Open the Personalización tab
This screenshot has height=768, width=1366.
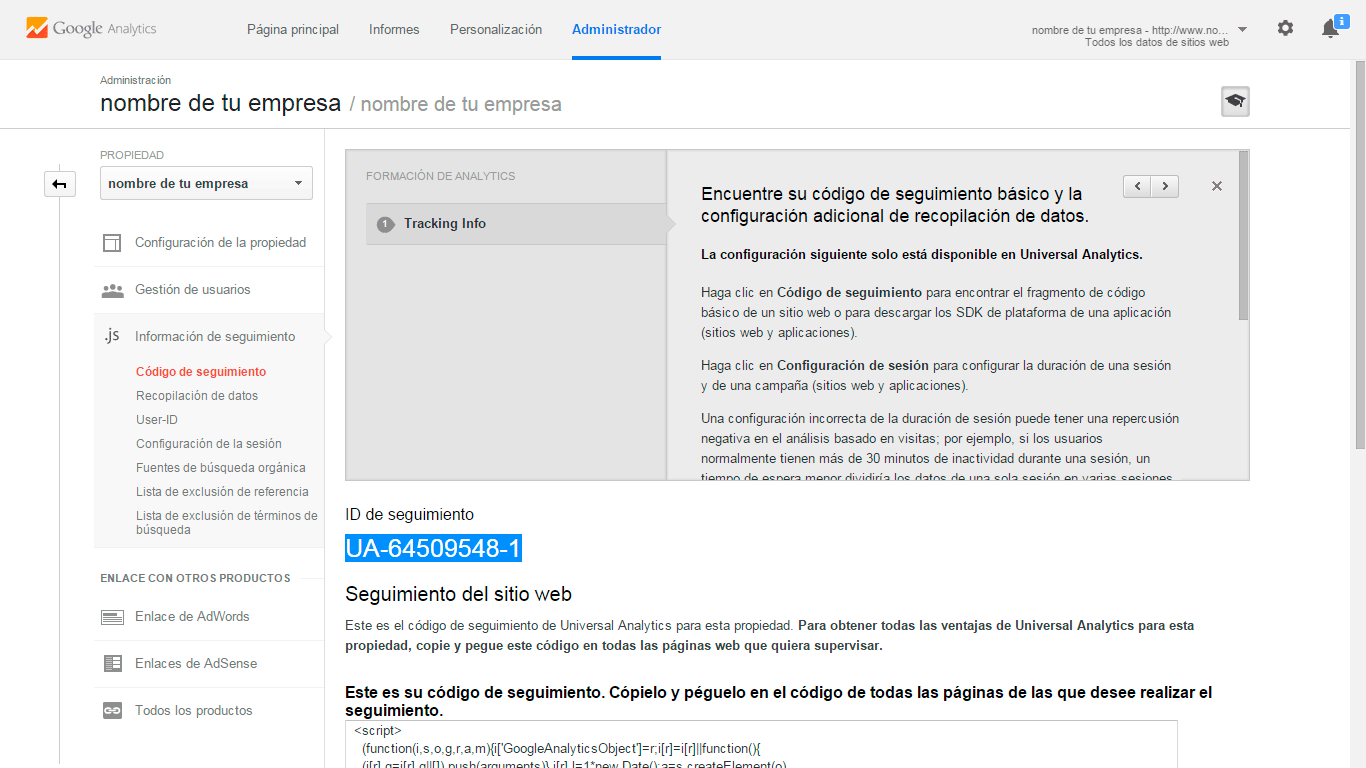496,30
